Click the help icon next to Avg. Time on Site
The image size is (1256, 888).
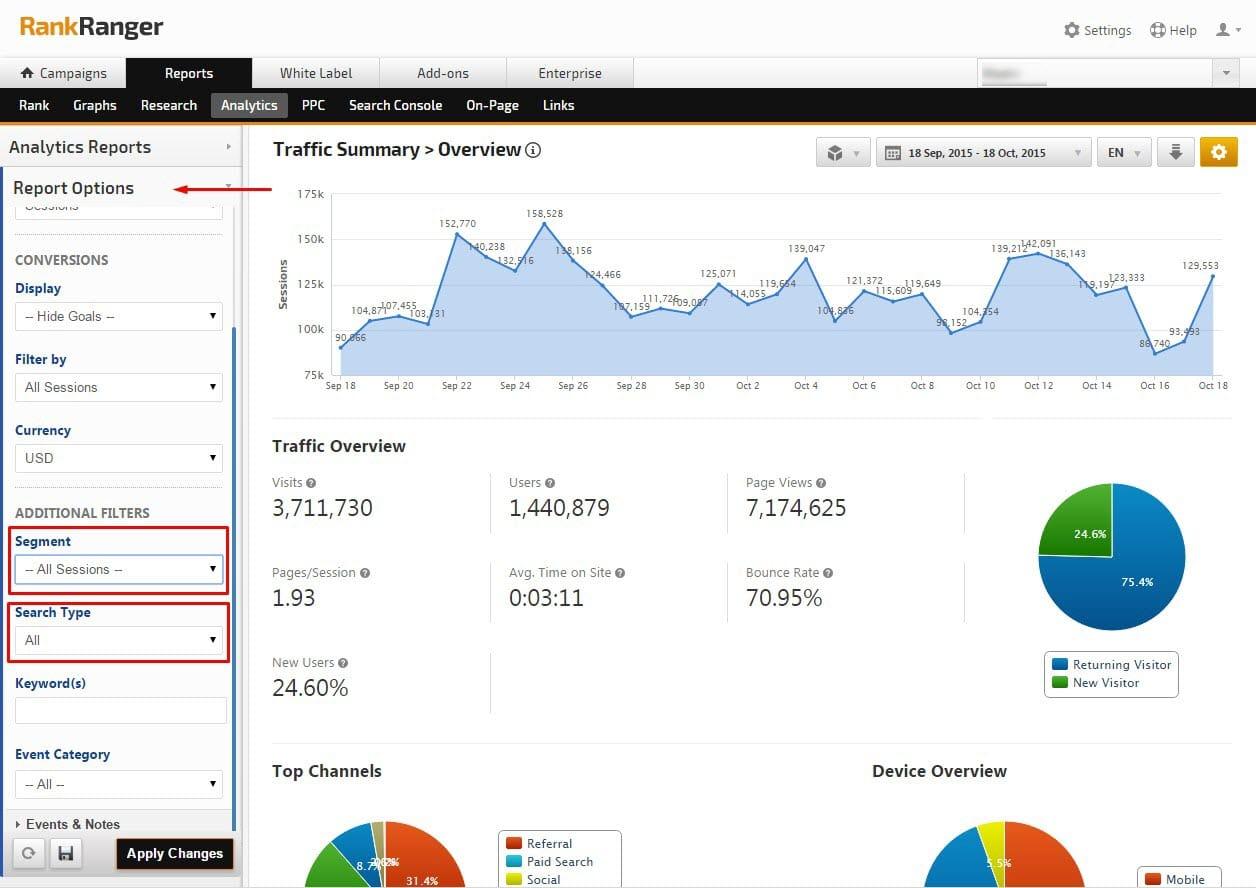point(620,573)
